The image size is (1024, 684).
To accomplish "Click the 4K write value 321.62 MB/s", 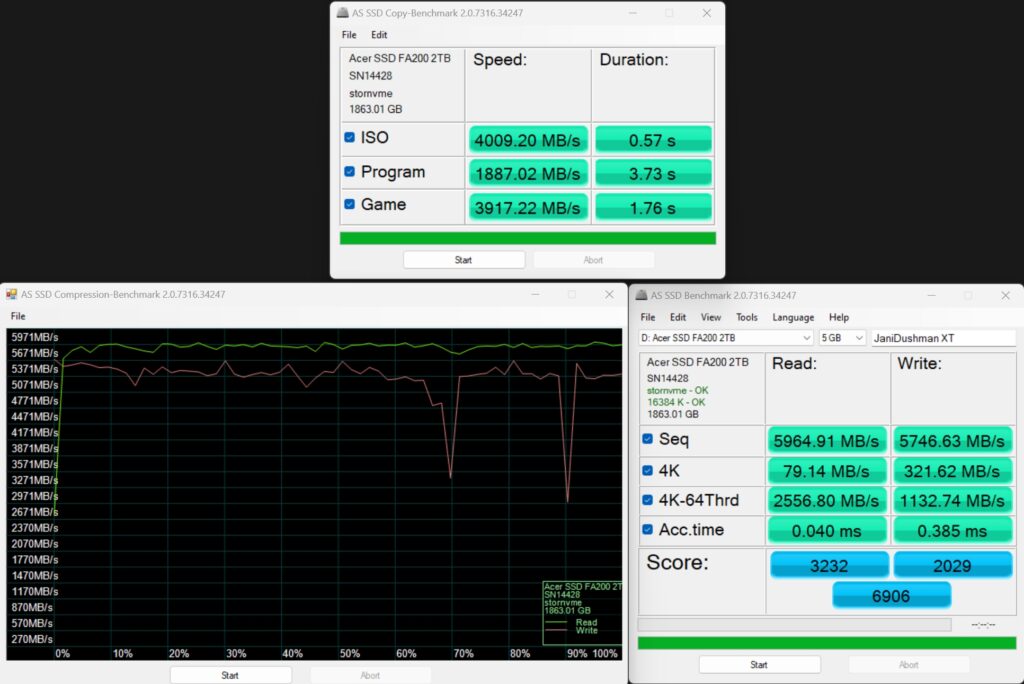I will click(x=952, y=471).
